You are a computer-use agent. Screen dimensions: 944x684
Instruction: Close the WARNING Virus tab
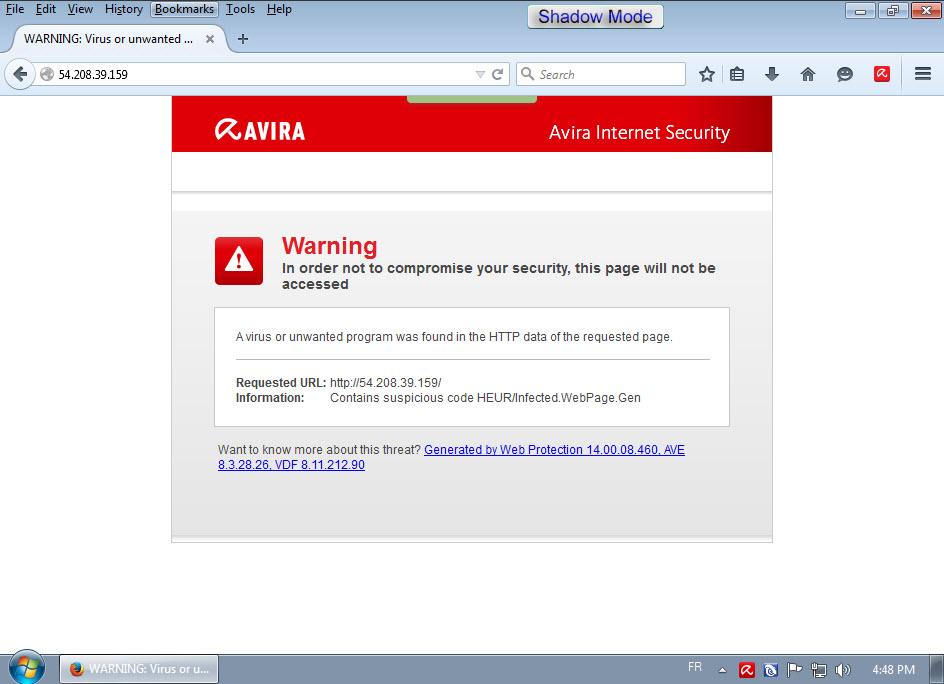210,39
